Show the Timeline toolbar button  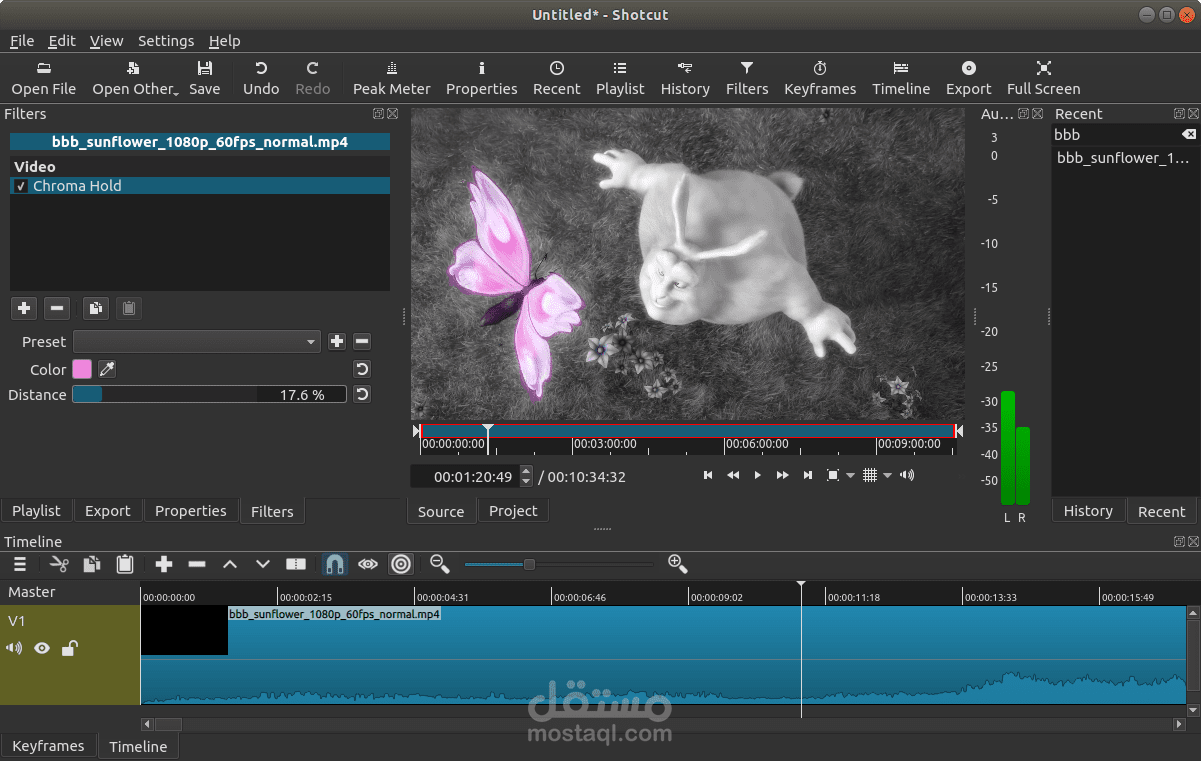(901, 78)
